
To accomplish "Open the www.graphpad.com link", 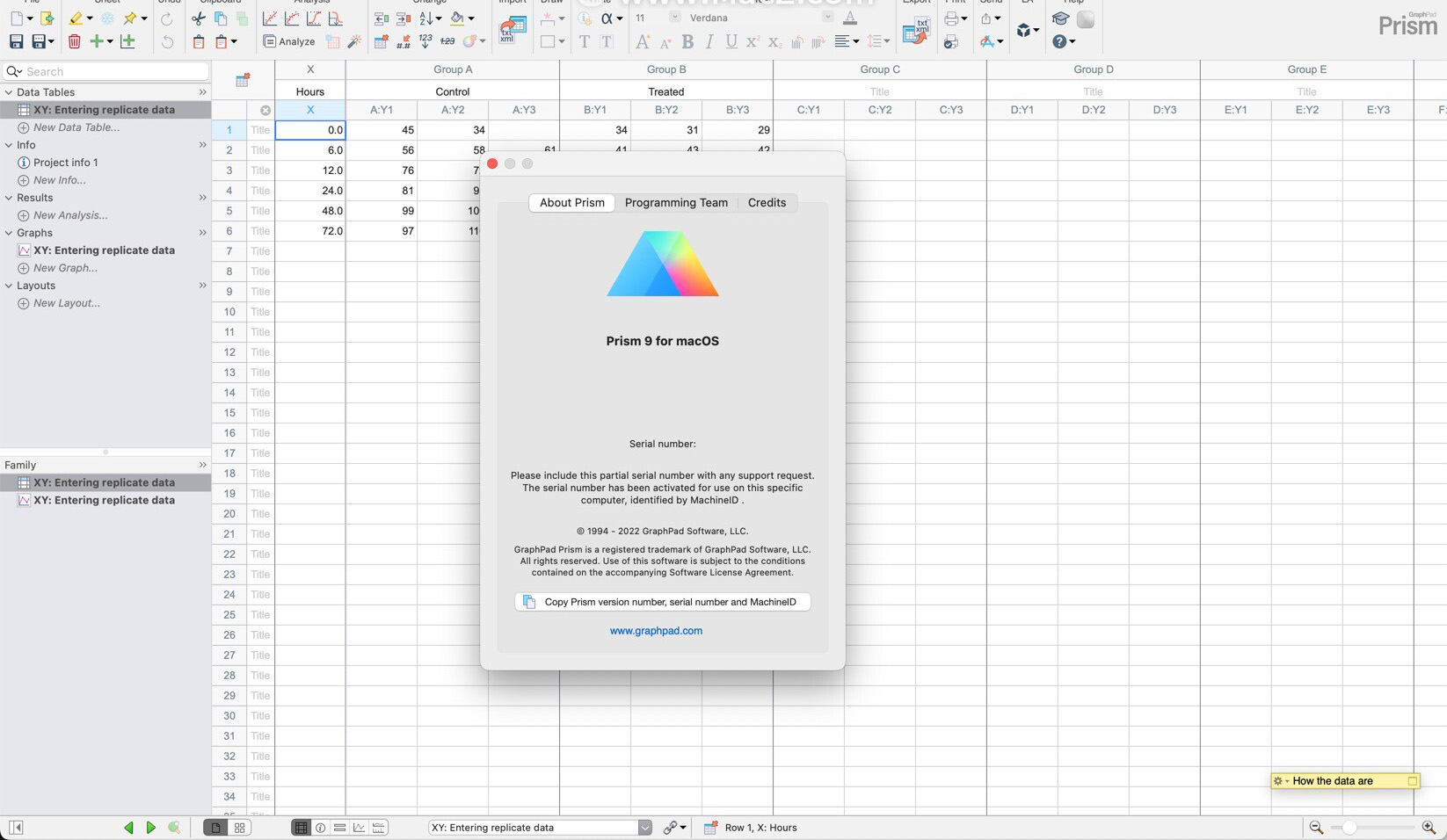I will coord(656,630).
